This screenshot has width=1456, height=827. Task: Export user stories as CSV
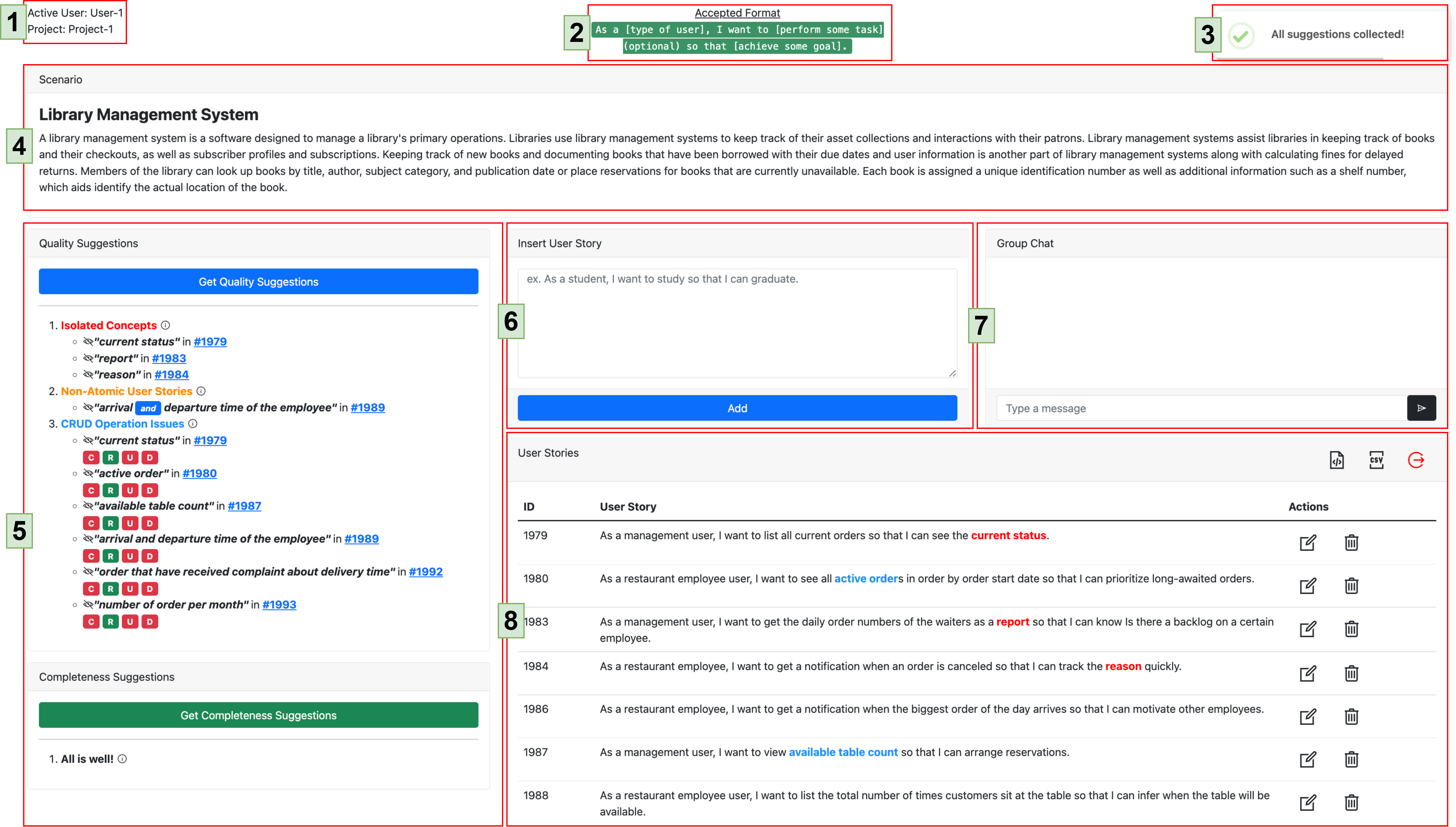tap(1376, 460)
